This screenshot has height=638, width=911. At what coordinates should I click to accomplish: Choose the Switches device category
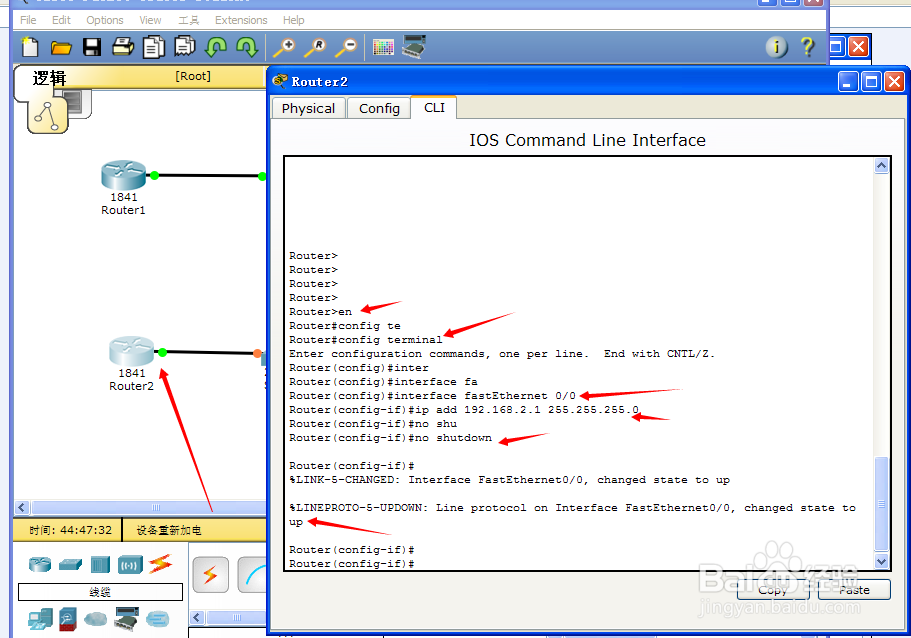tap(70, 564)
